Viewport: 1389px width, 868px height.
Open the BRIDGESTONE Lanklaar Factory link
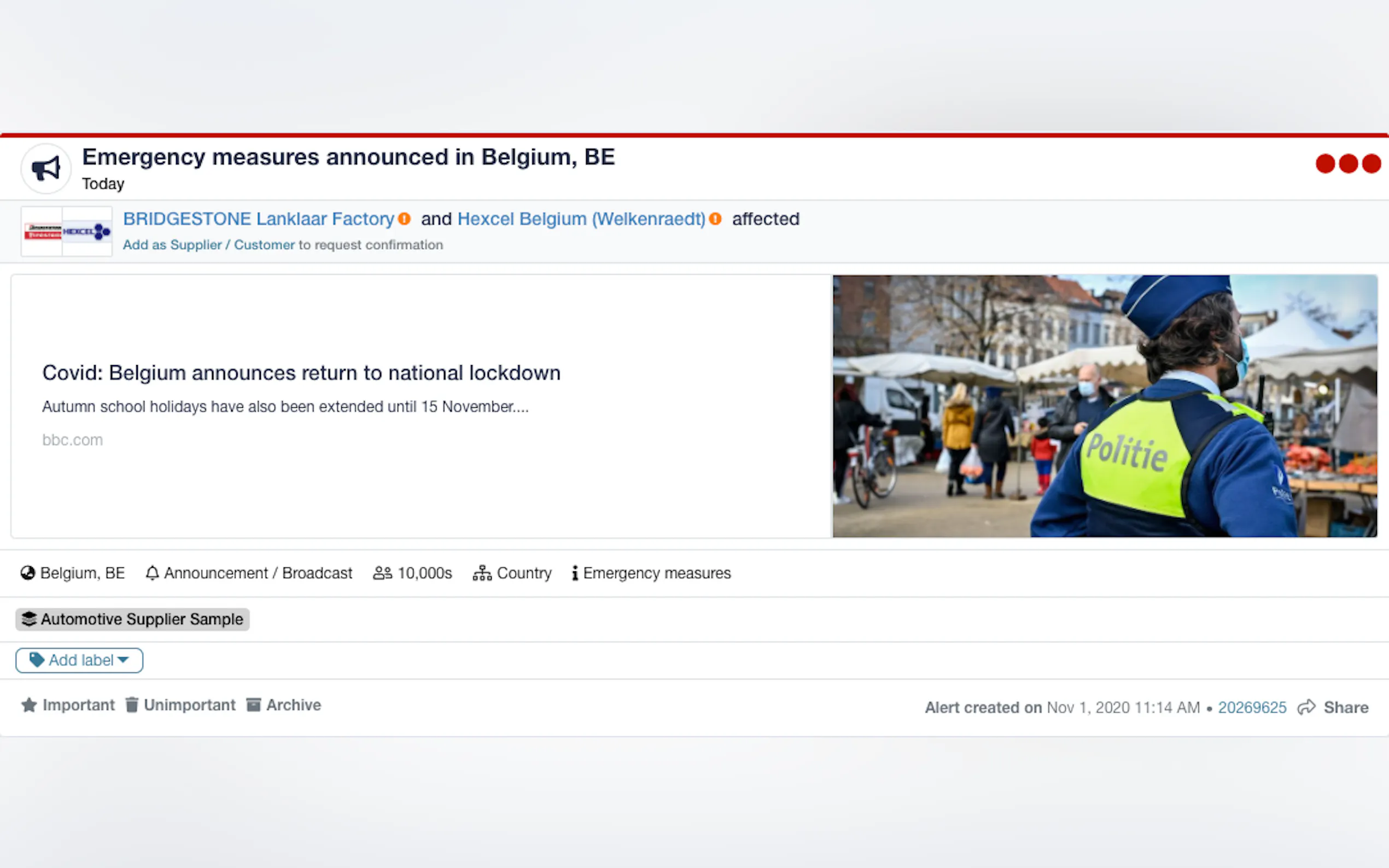coord(259,219)
